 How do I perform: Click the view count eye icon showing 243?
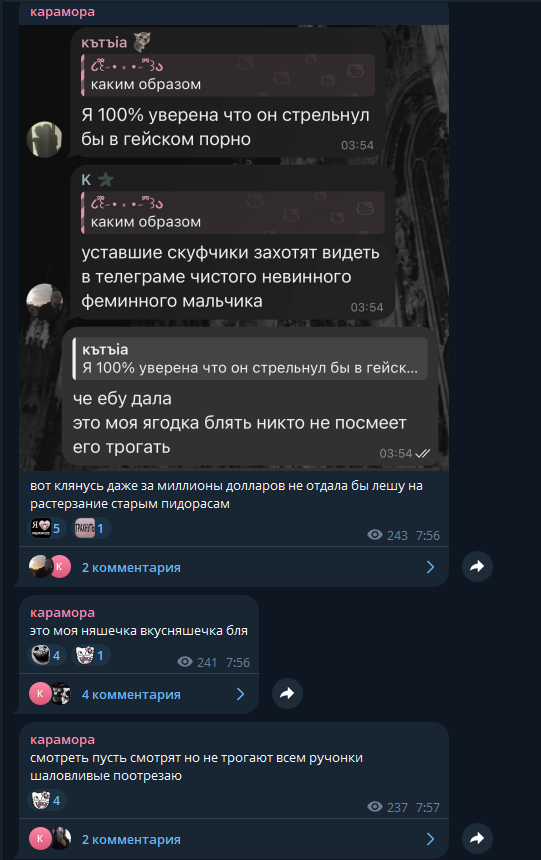point(375,535)
